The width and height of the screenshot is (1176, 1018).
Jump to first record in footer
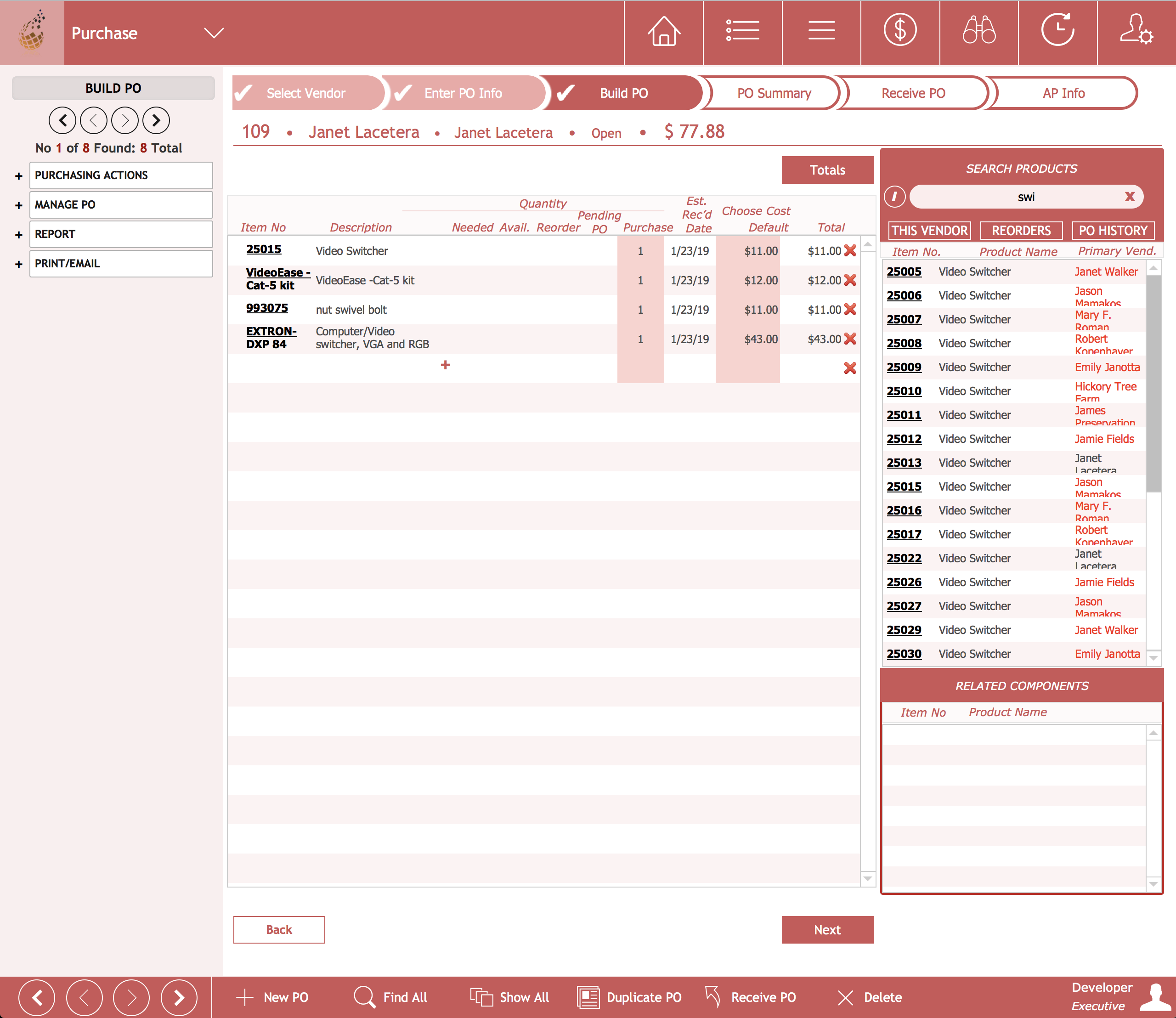click(x=37, y=997)
